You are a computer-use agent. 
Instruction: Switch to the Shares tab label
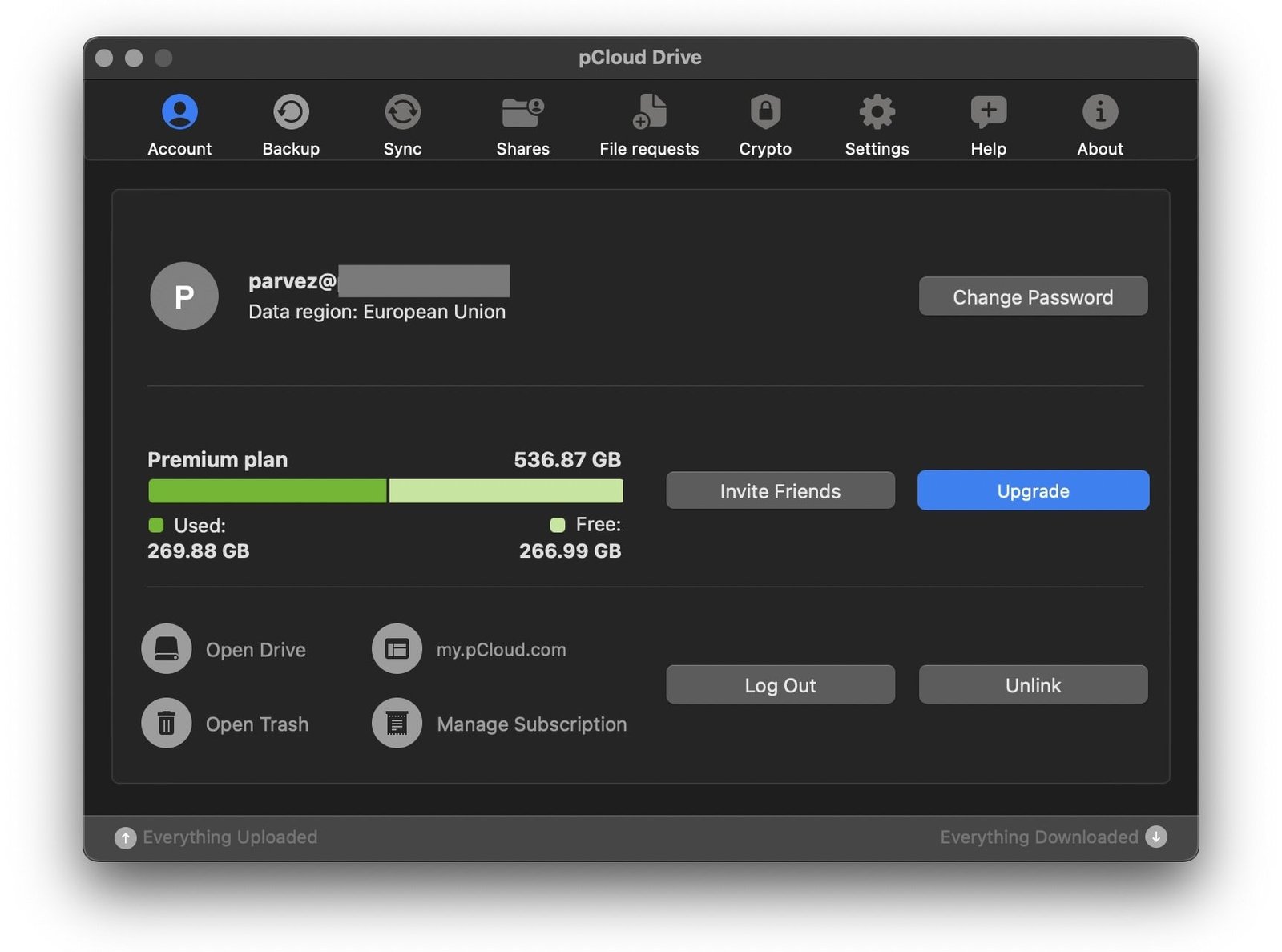(x=522, y=149)
